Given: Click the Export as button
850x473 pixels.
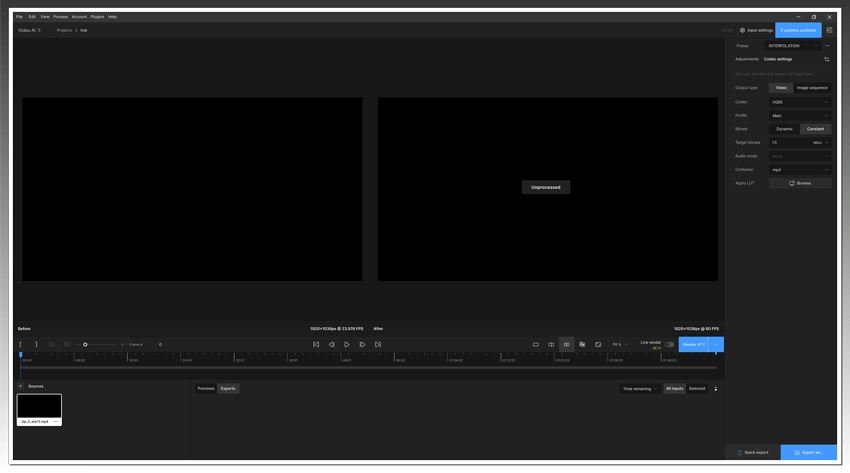Looking at the screenshot, I should [x=809, y=452].
